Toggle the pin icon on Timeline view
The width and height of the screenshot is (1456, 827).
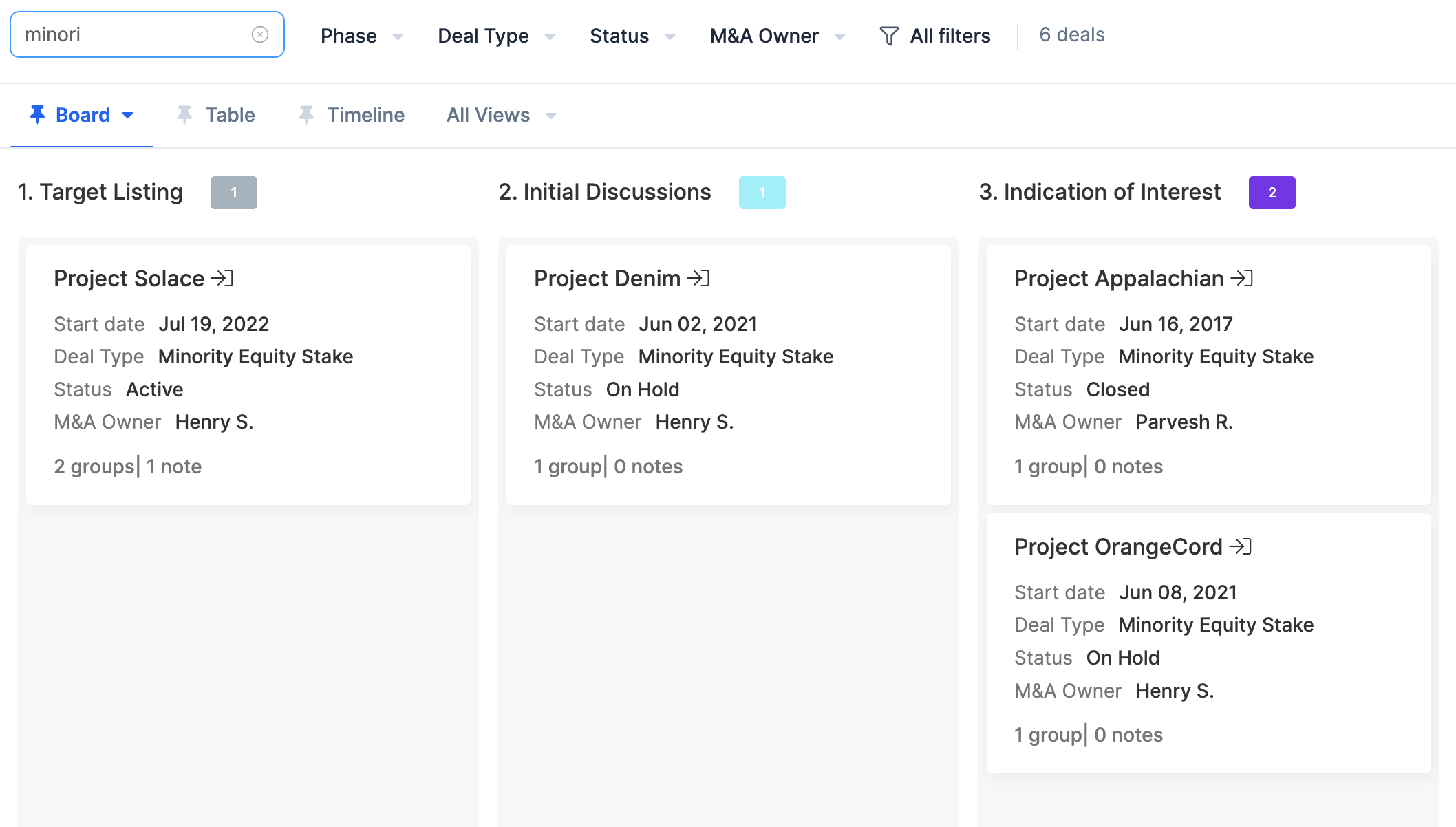tap(306, 114)
